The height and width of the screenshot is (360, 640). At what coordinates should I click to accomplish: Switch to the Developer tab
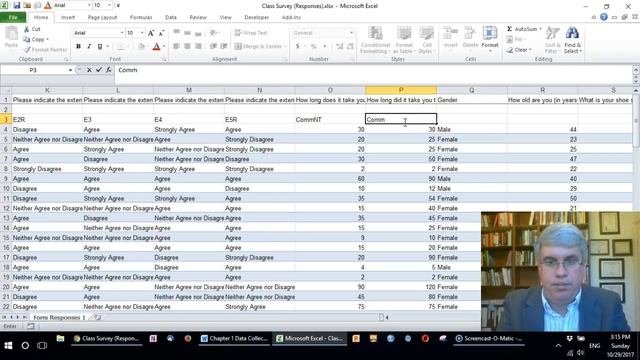tap(256, 17)
